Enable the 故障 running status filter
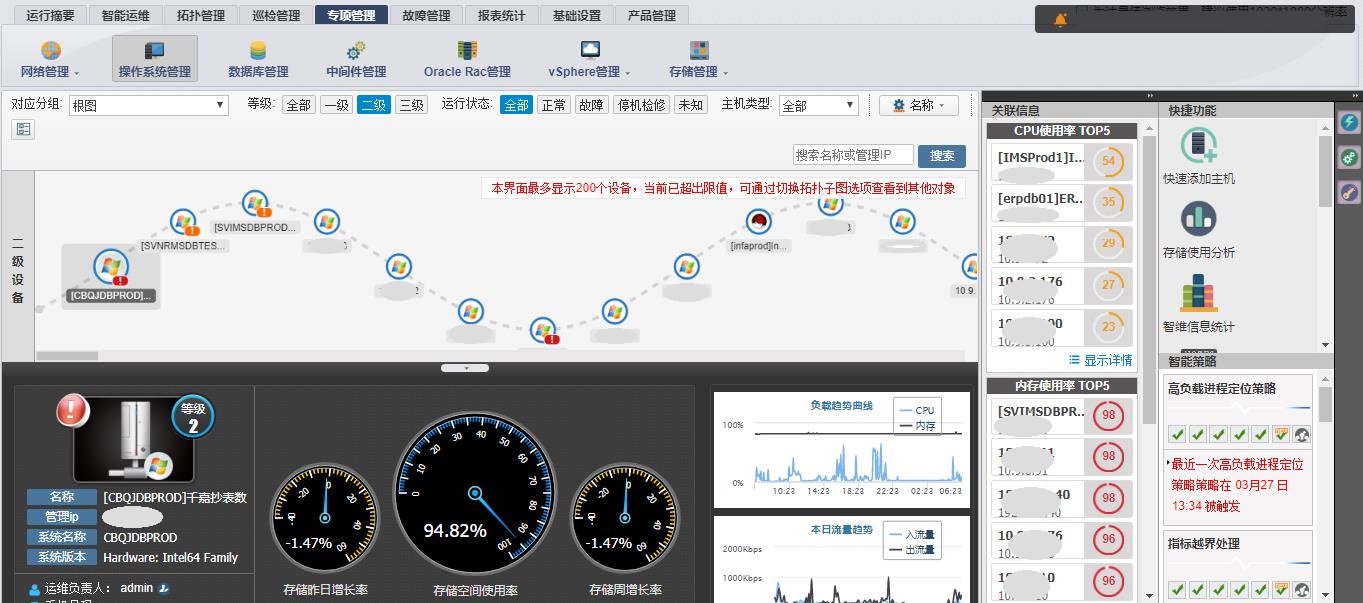The width and height of the screenshot is (1363, 603). coord(593,104)
